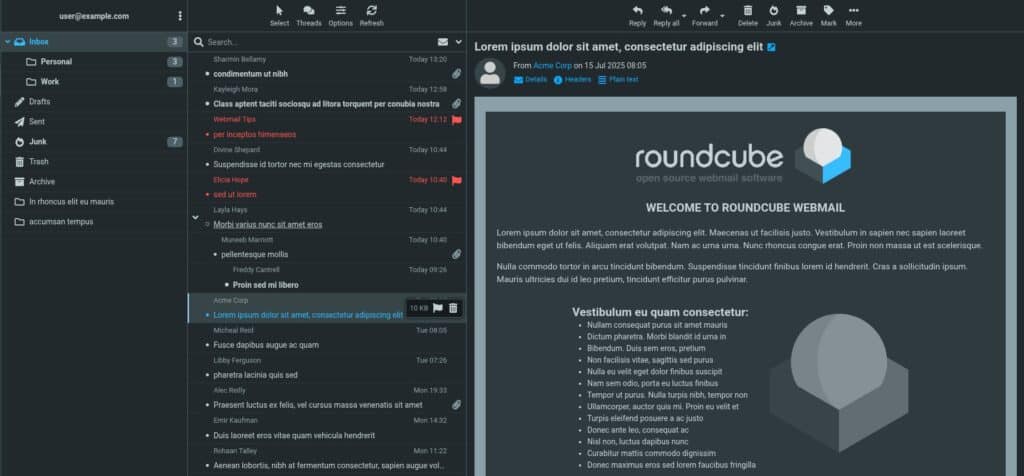Image resolution: width=1024 pixels, height=476 pixels.
Task: Archive the current message
Action: 801,16
